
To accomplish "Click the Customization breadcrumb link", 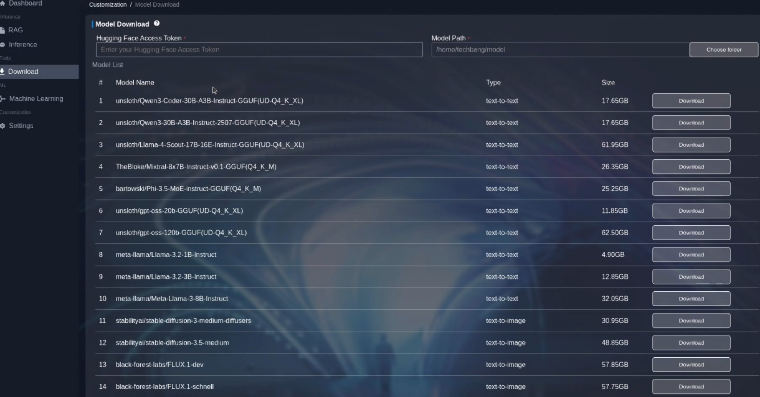I will point(108,4).
